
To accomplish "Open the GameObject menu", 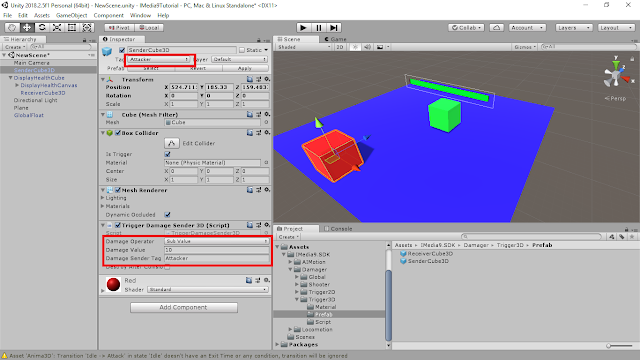I will [71, 15].
